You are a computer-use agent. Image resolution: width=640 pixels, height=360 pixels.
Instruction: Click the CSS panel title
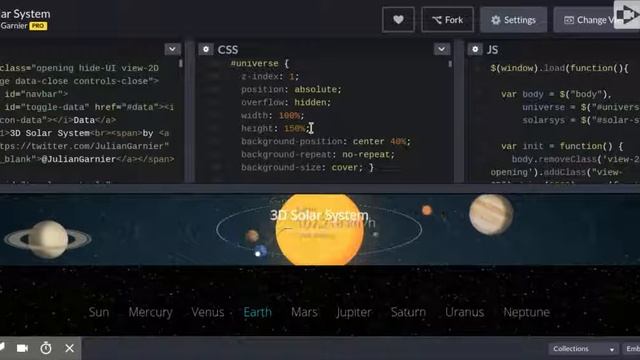[228, 50]
